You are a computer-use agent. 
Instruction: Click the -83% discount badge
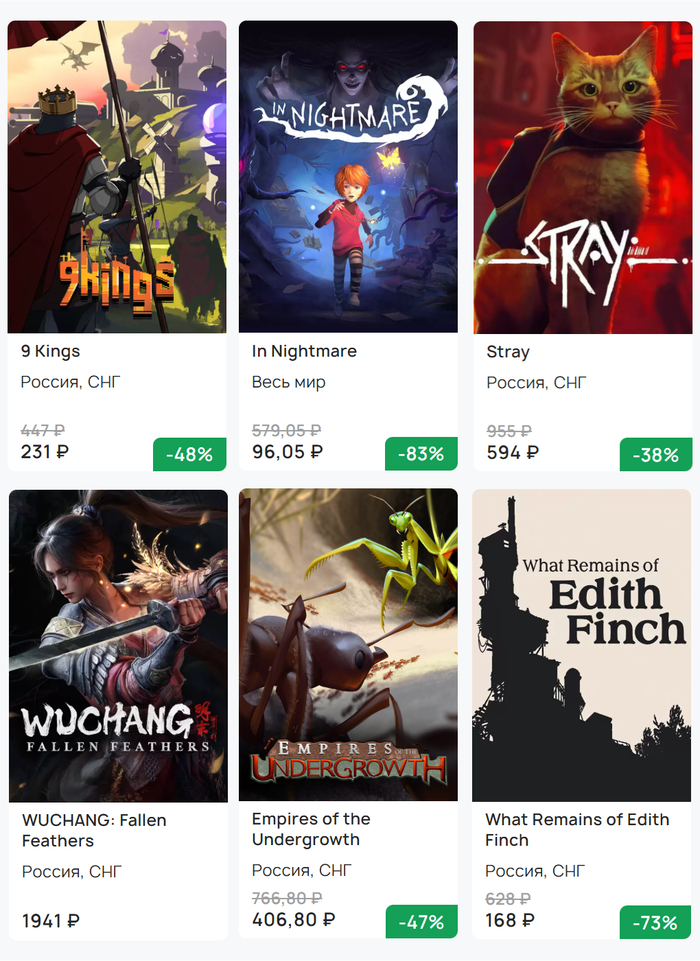tap(421, 454)
